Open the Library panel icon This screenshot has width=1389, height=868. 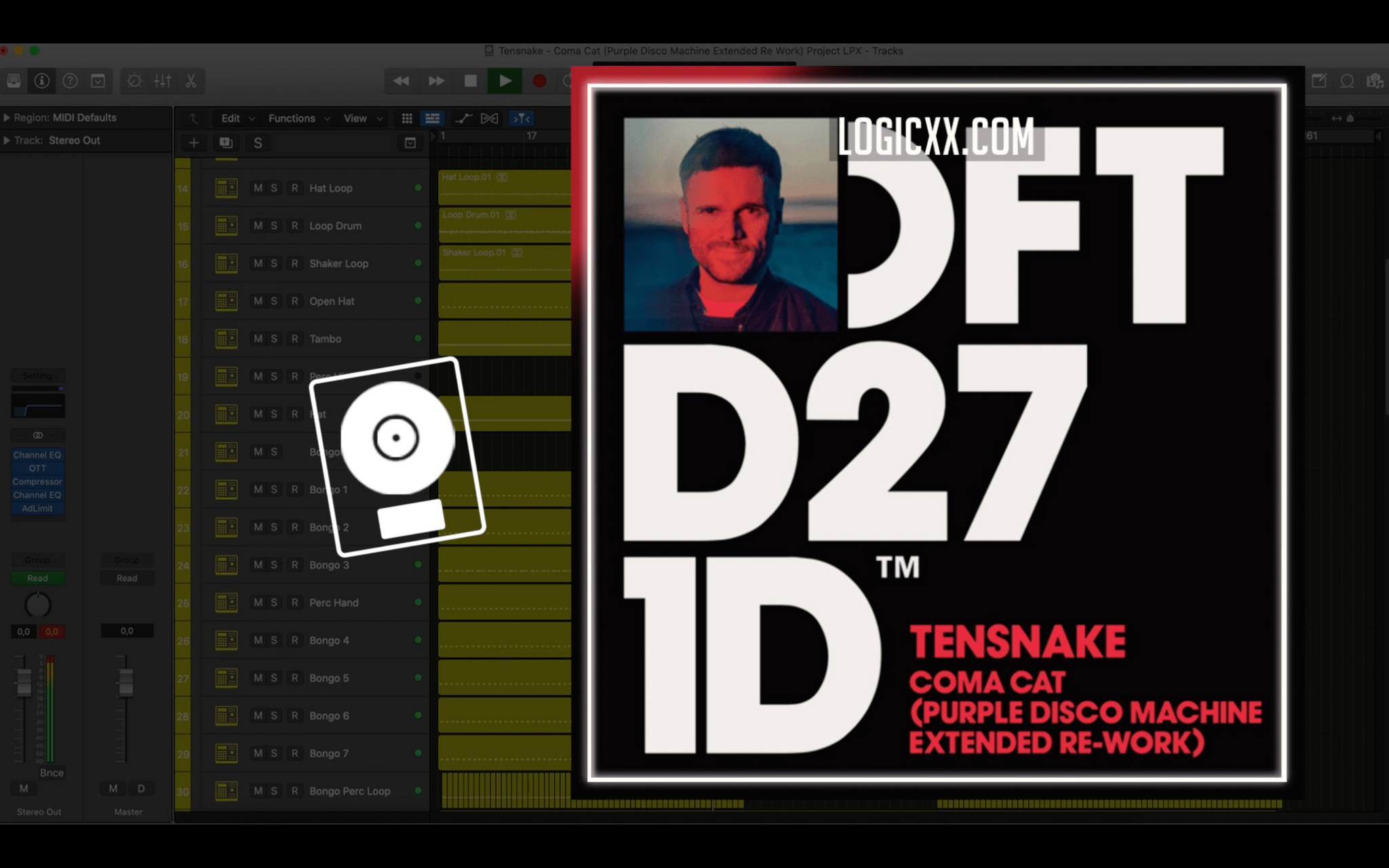(x=14, y=81)
